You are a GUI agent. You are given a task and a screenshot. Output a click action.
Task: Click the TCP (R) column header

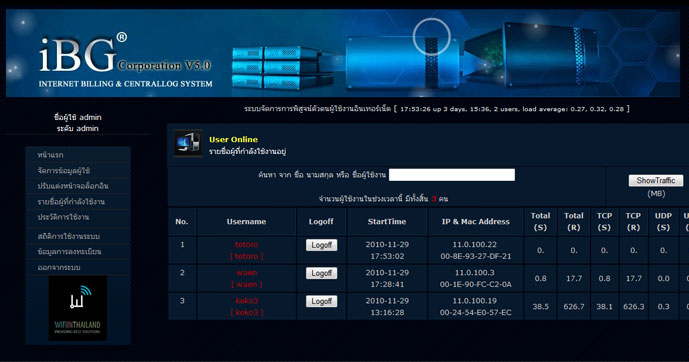click(633, 222)
